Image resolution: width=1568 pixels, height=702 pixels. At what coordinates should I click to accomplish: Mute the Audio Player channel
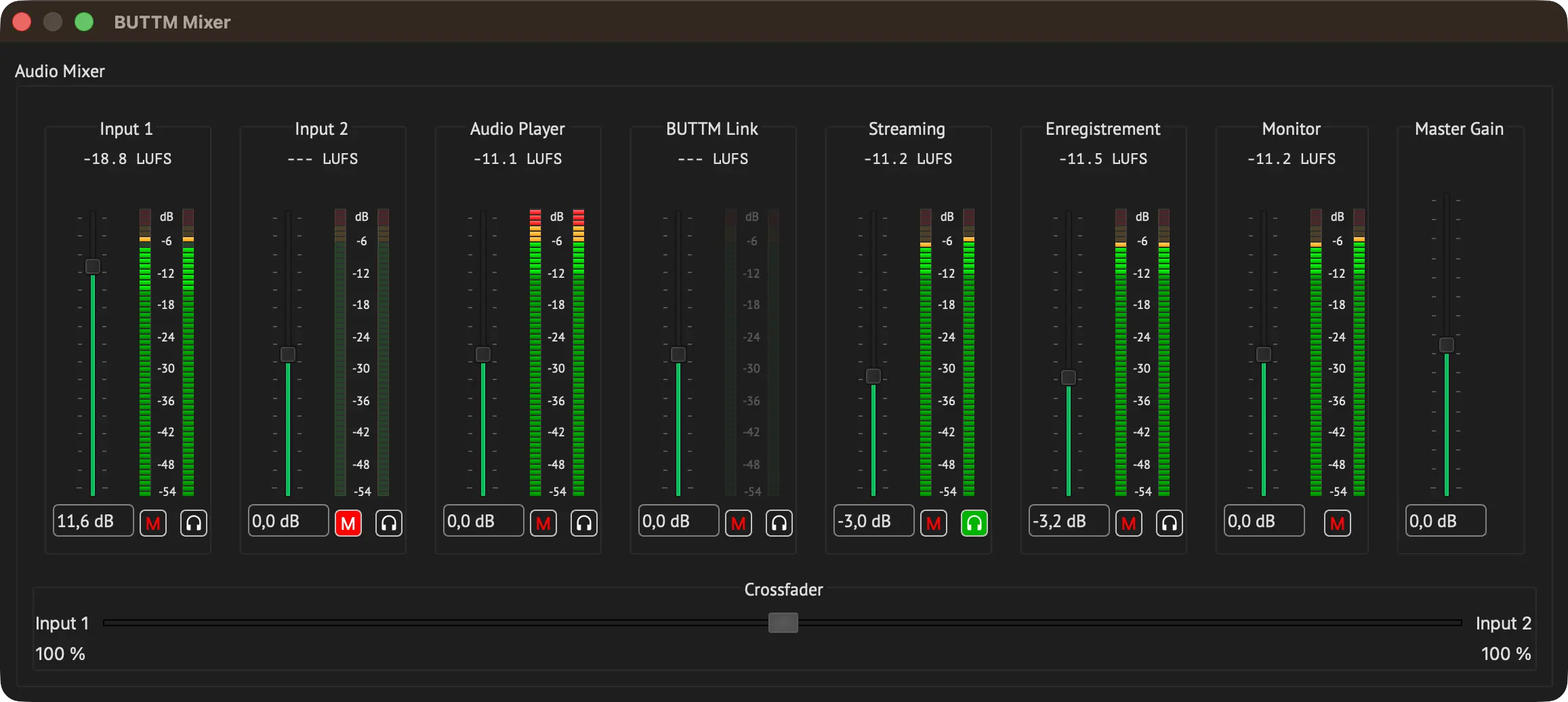point(543,522)
